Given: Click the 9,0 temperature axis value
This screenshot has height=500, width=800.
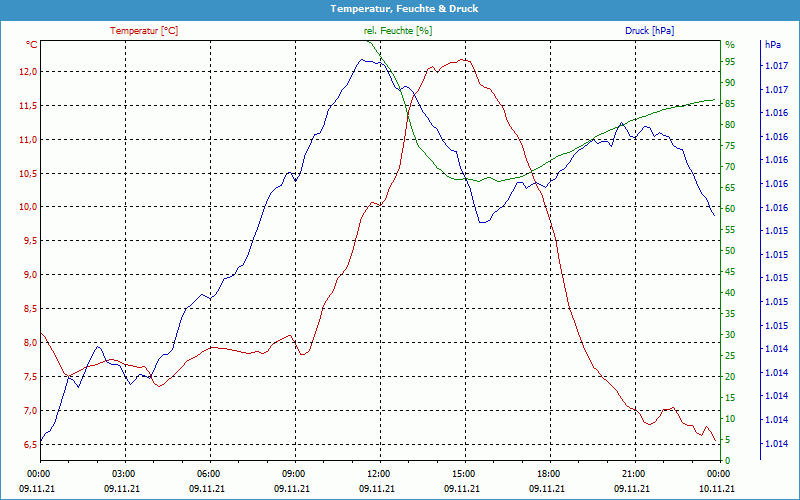Looking at the screenshot, I should [x=30, y=275].
